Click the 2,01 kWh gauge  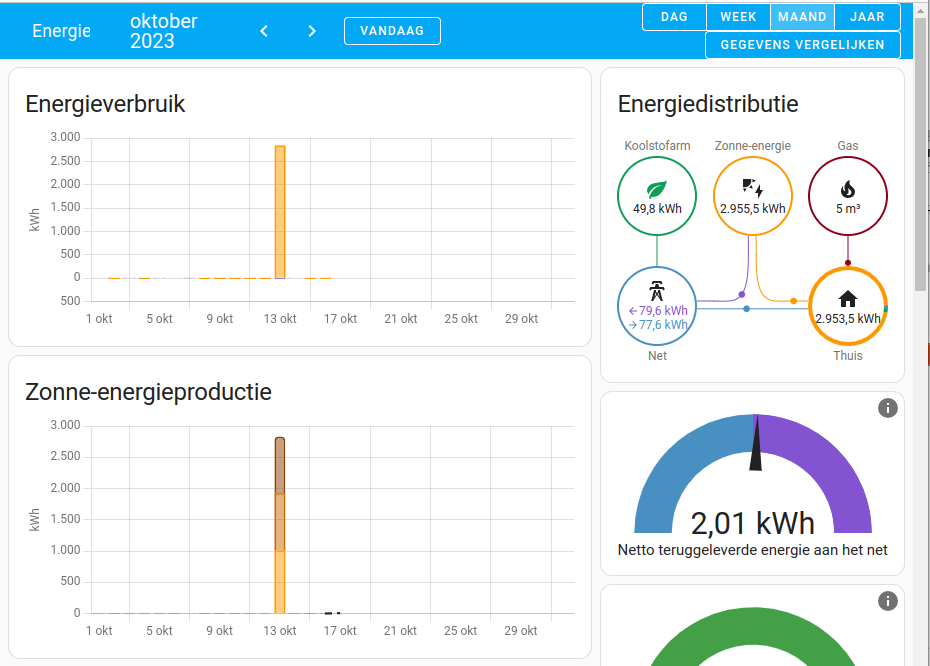tap(755, 520)
